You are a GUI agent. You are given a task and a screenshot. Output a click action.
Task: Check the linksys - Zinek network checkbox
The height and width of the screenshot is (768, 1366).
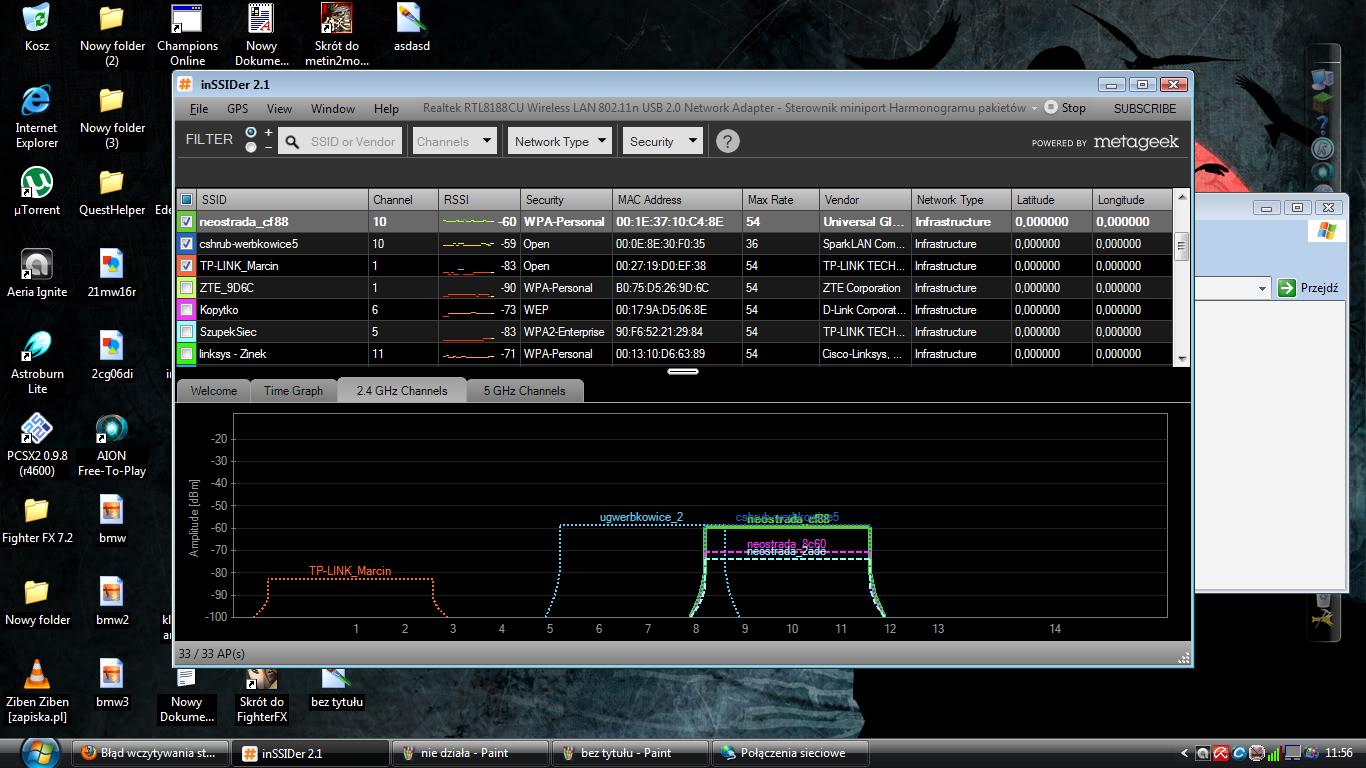(187, 354)
